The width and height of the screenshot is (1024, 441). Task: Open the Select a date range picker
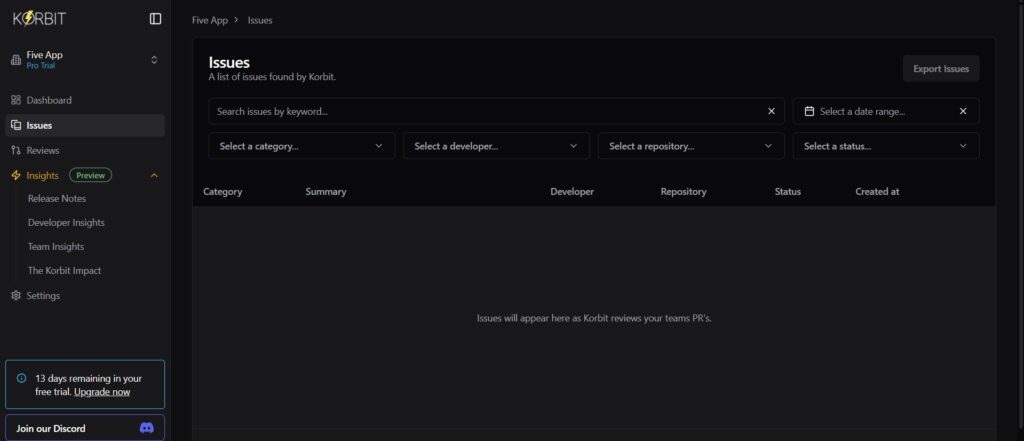coord(886,111)
